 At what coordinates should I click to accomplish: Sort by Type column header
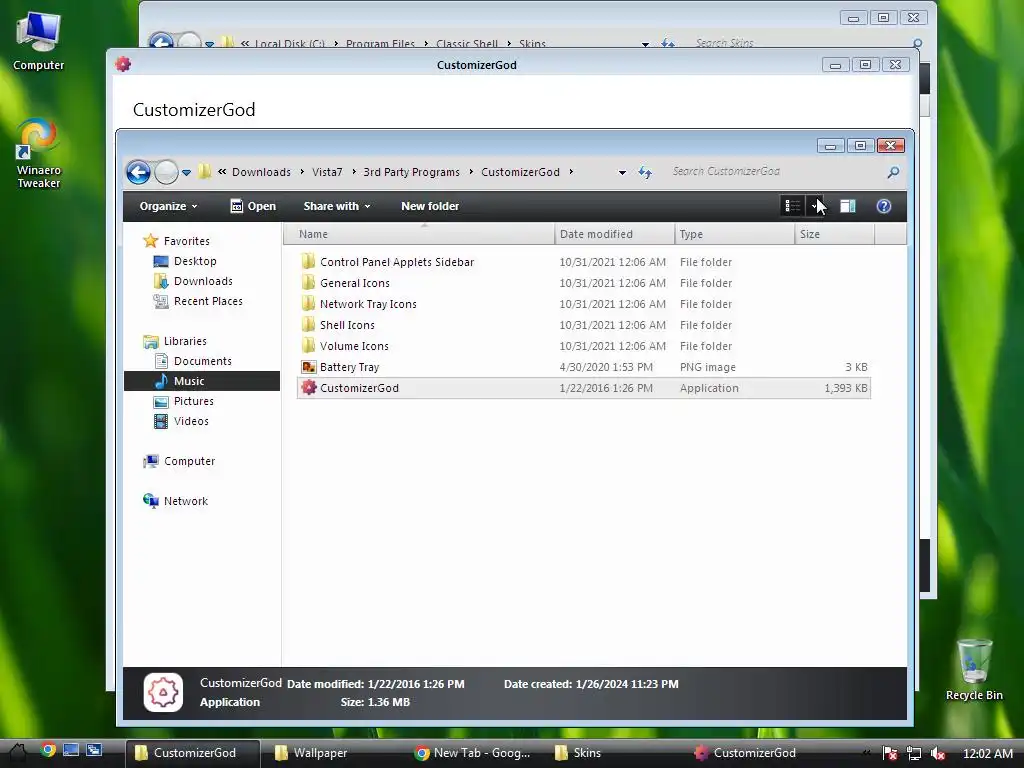click(735, 234)
